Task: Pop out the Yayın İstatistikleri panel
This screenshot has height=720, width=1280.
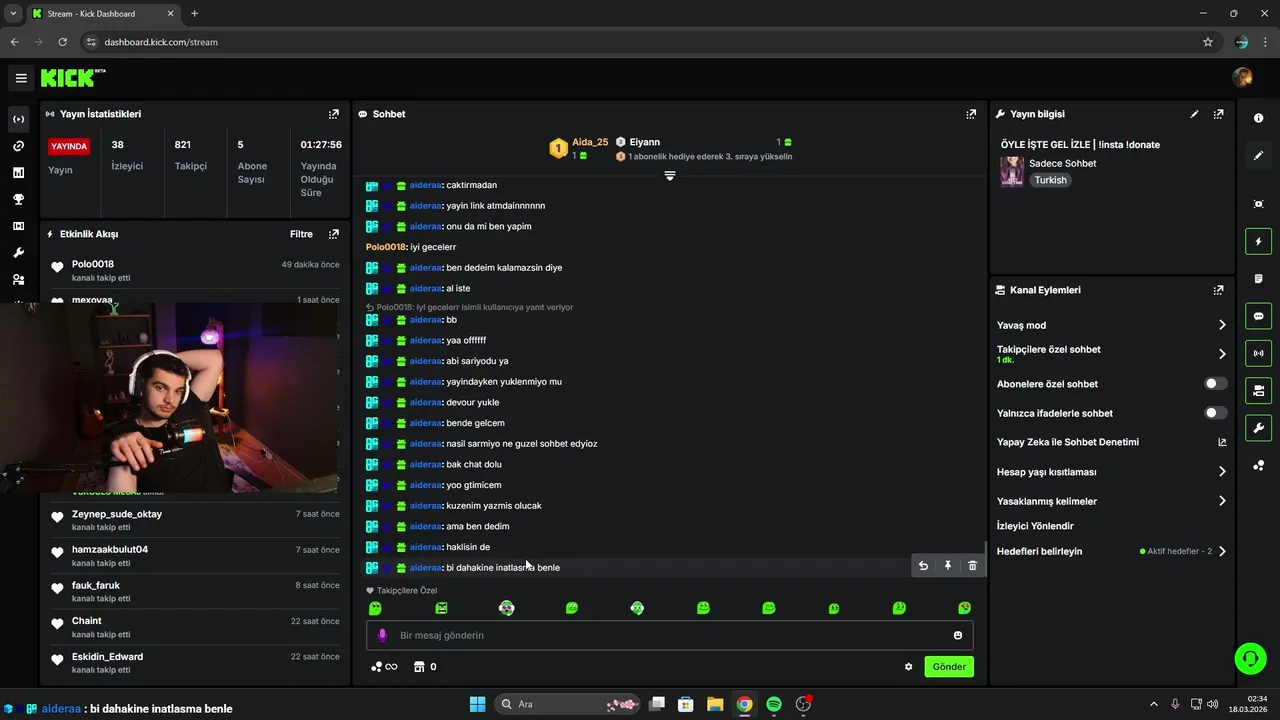Action: 334,114
